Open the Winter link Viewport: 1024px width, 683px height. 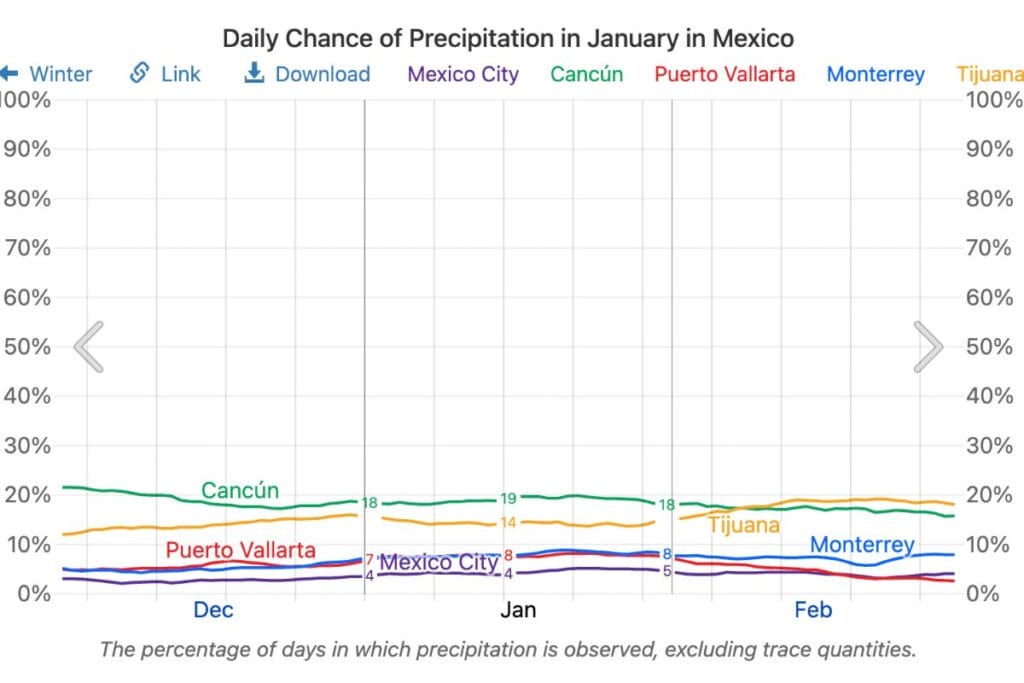[x=61, y=74]
